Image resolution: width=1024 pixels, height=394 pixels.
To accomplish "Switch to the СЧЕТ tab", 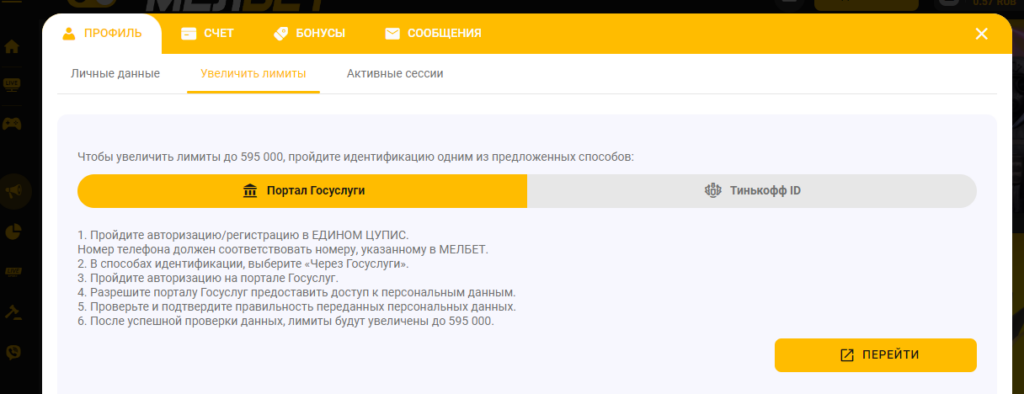I will click(x=207, y=33).
